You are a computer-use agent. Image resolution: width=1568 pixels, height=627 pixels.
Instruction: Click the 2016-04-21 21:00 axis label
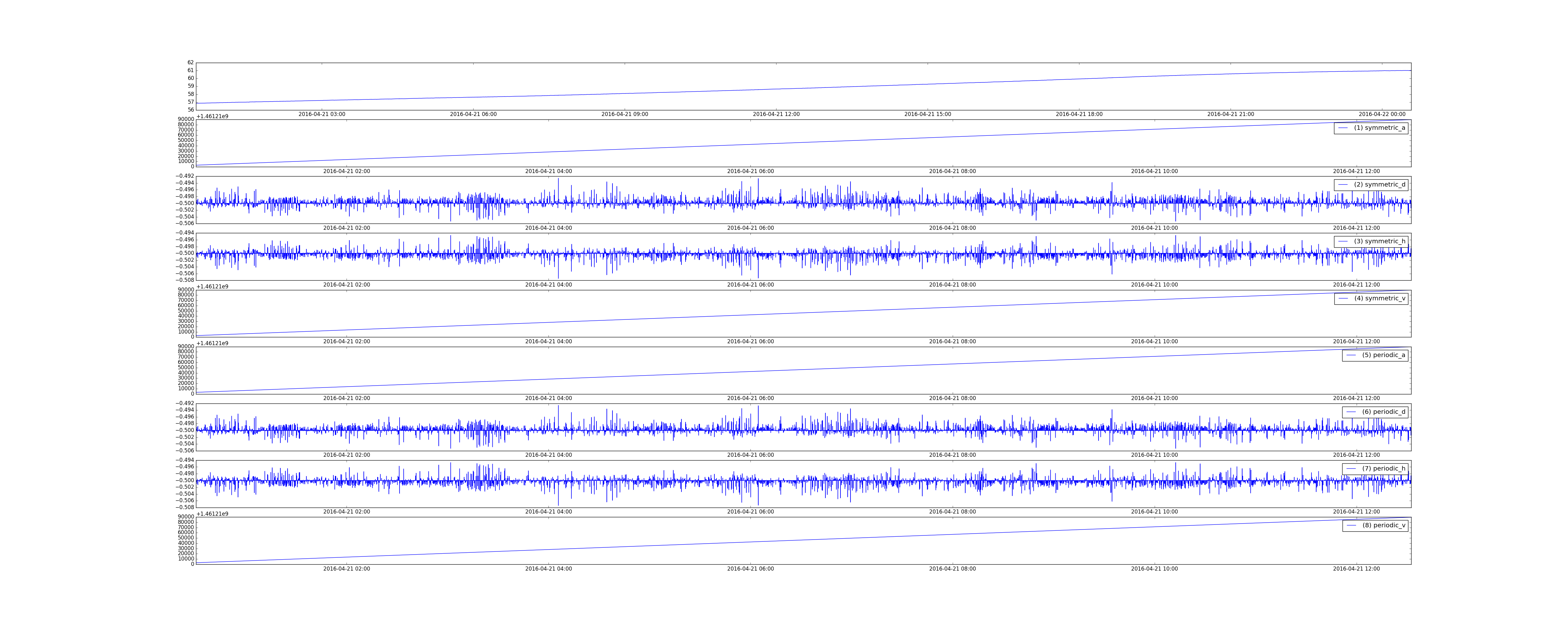(1231, 114)
